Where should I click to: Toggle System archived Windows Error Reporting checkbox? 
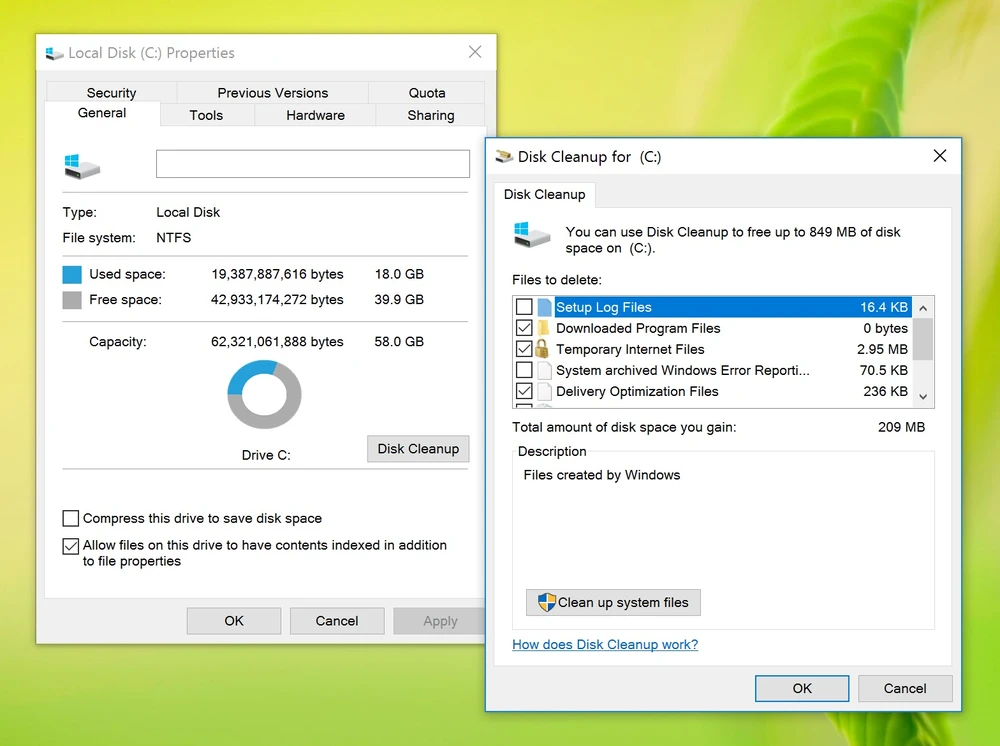tap(524, 370)
